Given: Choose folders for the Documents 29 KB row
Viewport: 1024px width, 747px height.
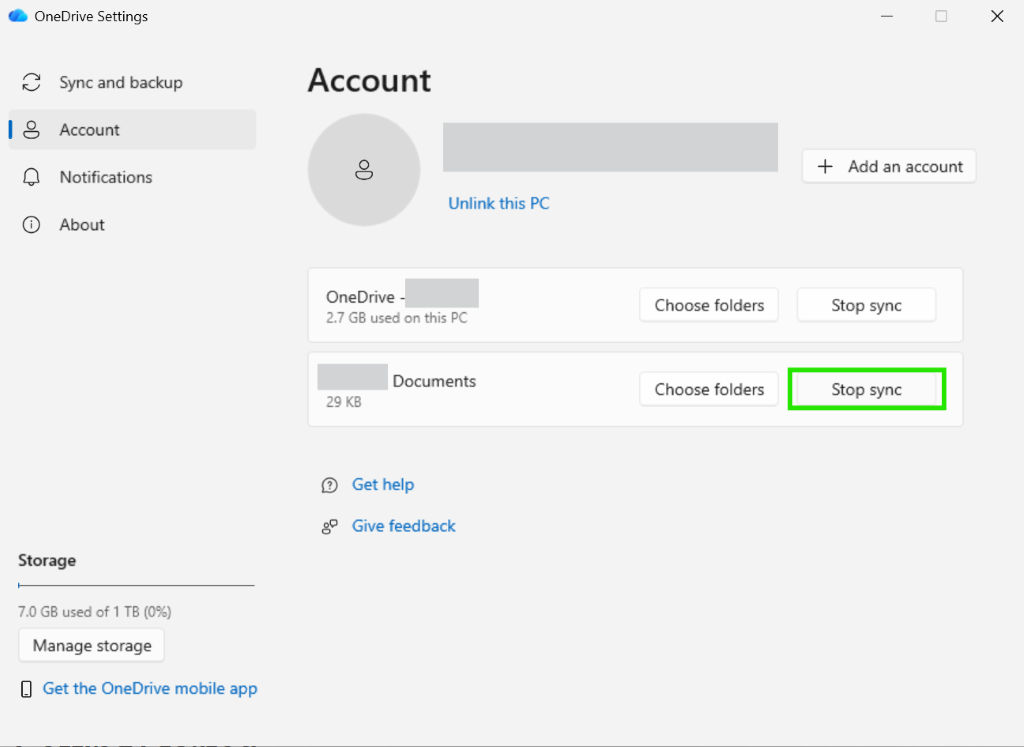Looking at the screenshot, I should 709,389.
